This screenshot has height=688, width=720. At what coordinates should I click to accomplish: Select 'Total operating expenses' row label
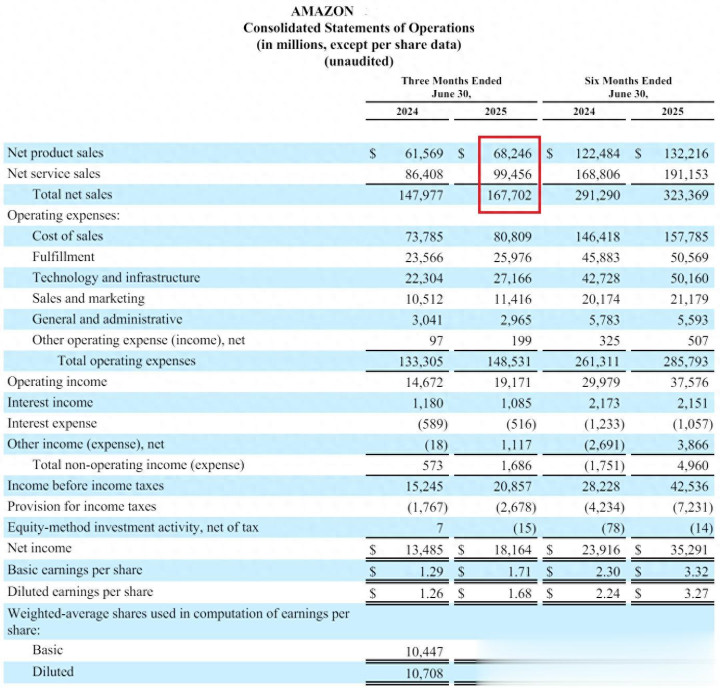(126, 361)
